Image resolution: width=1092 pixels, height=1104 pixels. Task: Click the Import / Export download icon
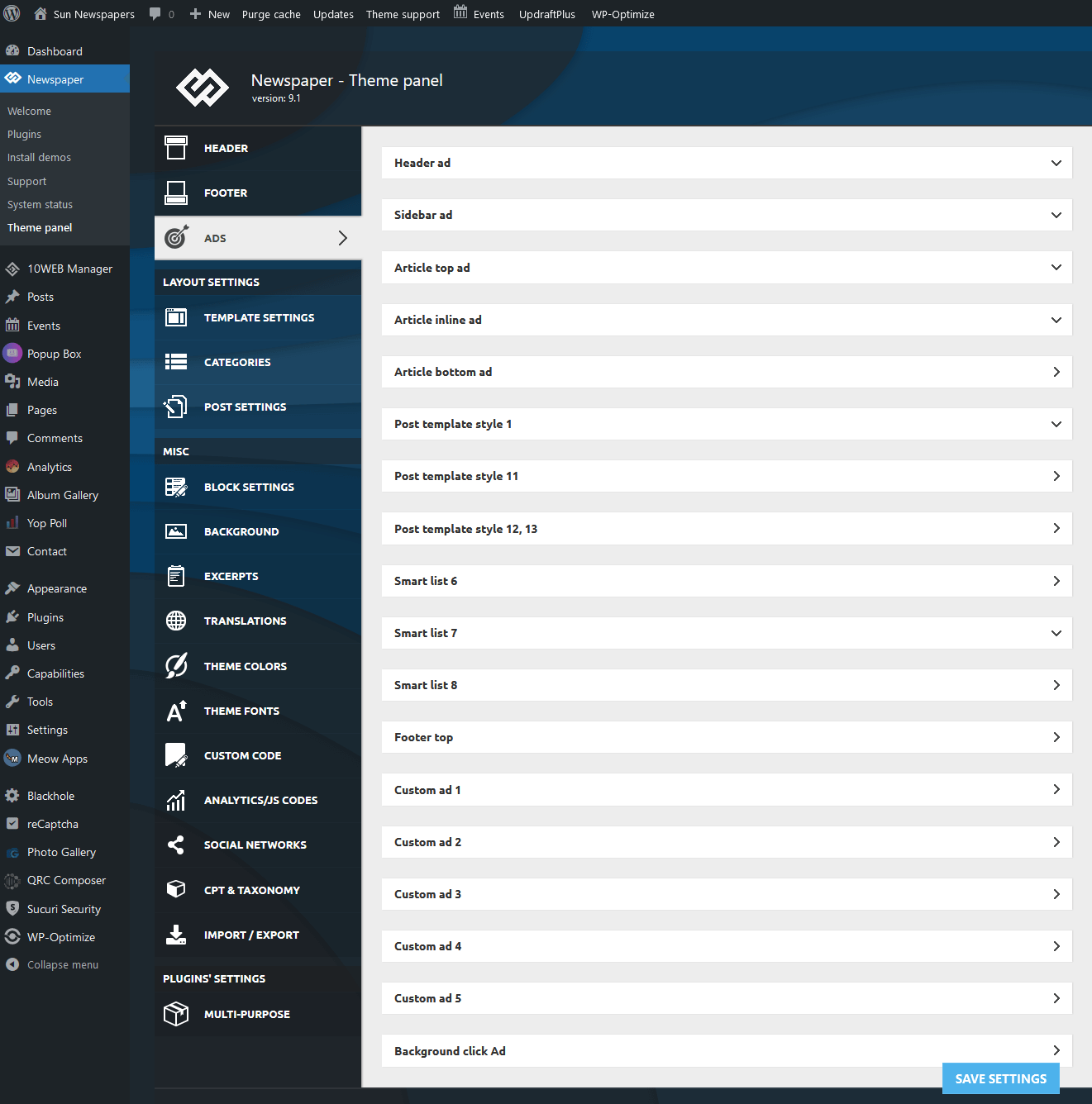point(176,935)
